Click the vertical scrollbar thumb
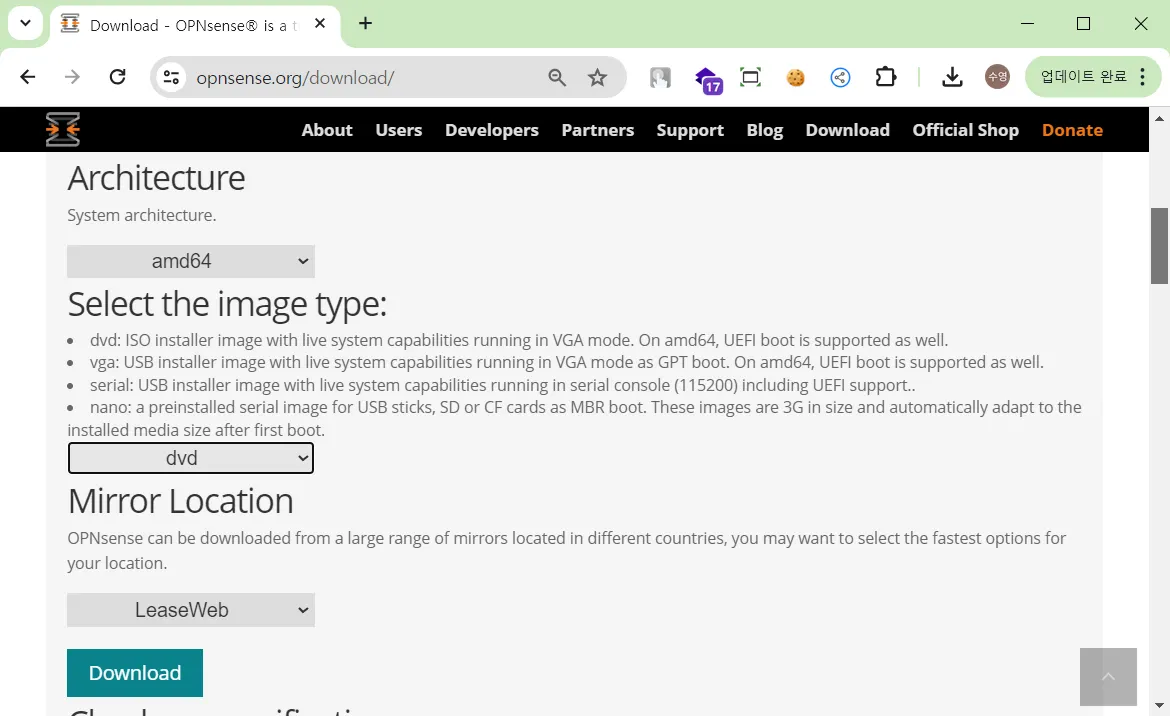The height and width of the screenshot is (716, 1170). pos(1159,245)
